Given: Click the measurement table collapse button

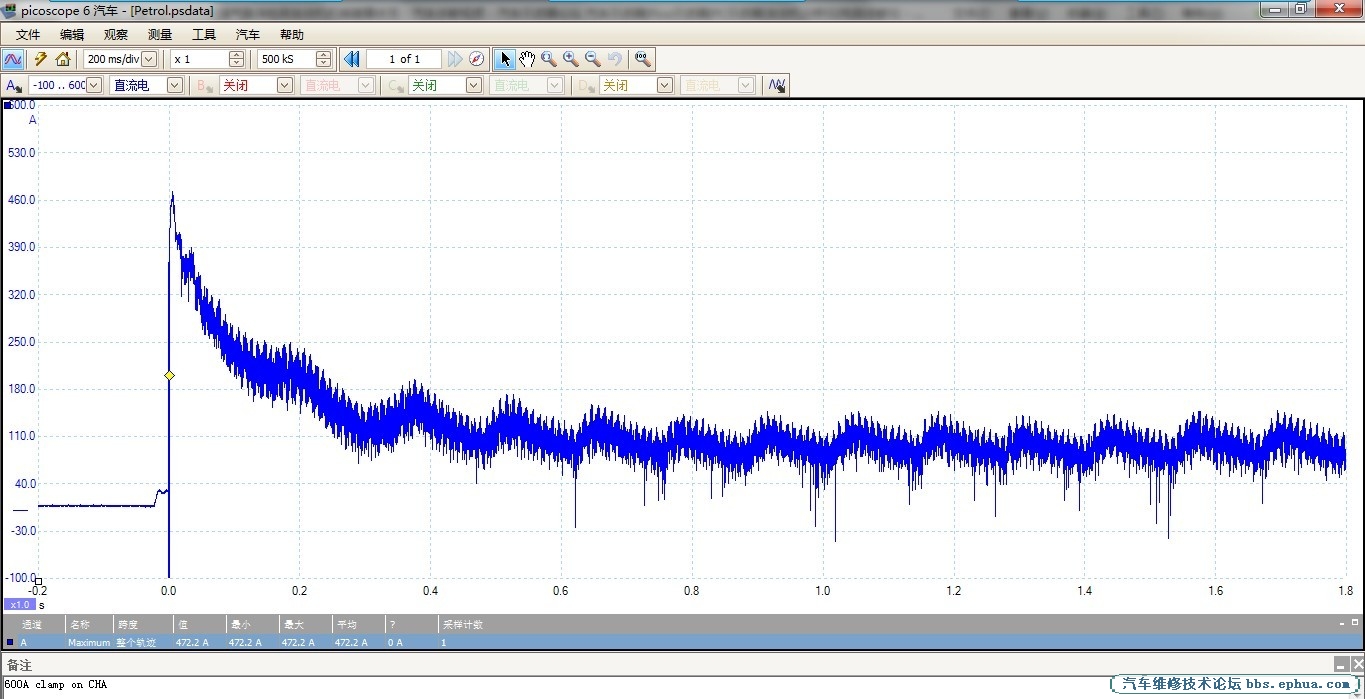Looking at the screenshot, I should 1341,623.
